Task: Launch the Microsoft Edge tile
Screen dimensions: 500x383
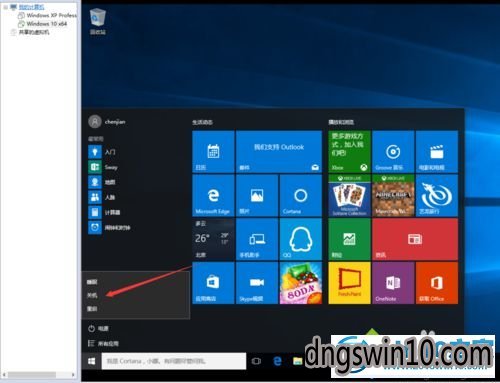Action: tap(213, 196)
